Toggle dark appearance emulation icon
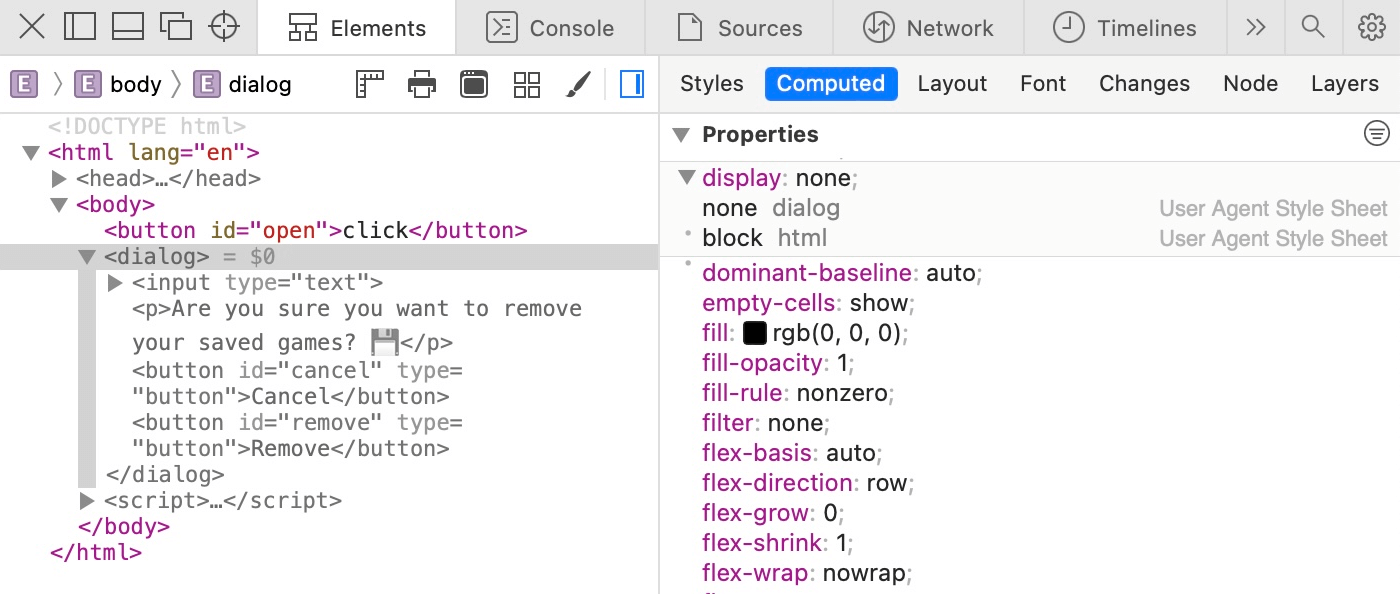Screen dimensions: 1400x594 pos(474,84)
